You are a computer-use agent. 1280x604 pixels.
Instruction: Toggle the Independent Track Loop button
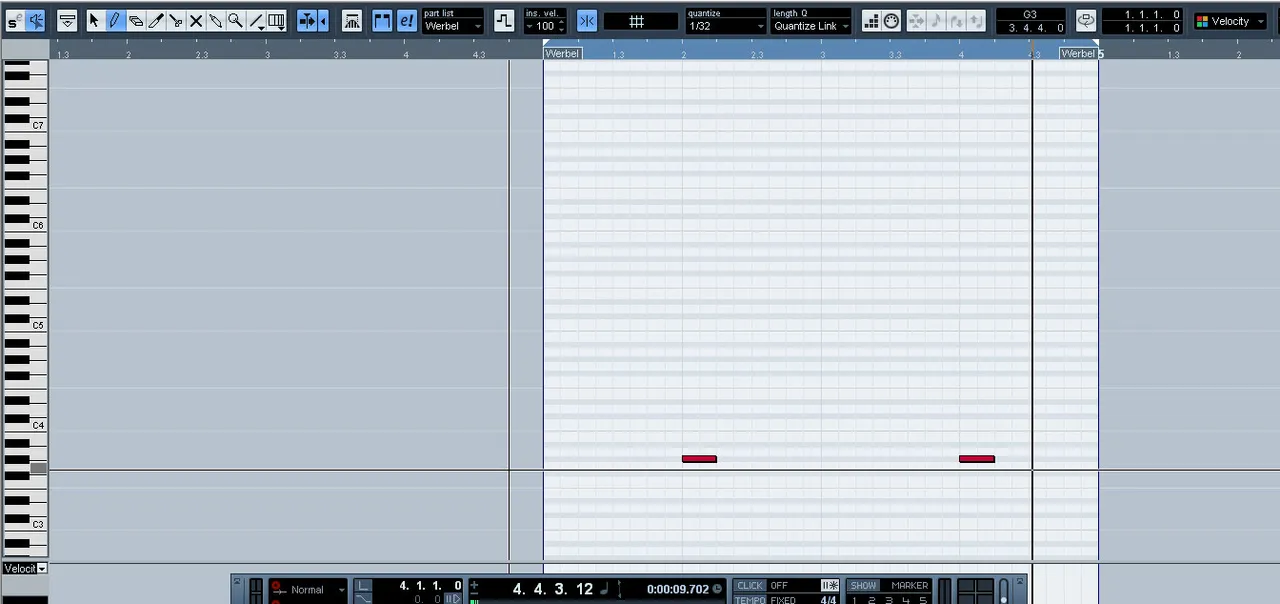tap(1086, 21)
